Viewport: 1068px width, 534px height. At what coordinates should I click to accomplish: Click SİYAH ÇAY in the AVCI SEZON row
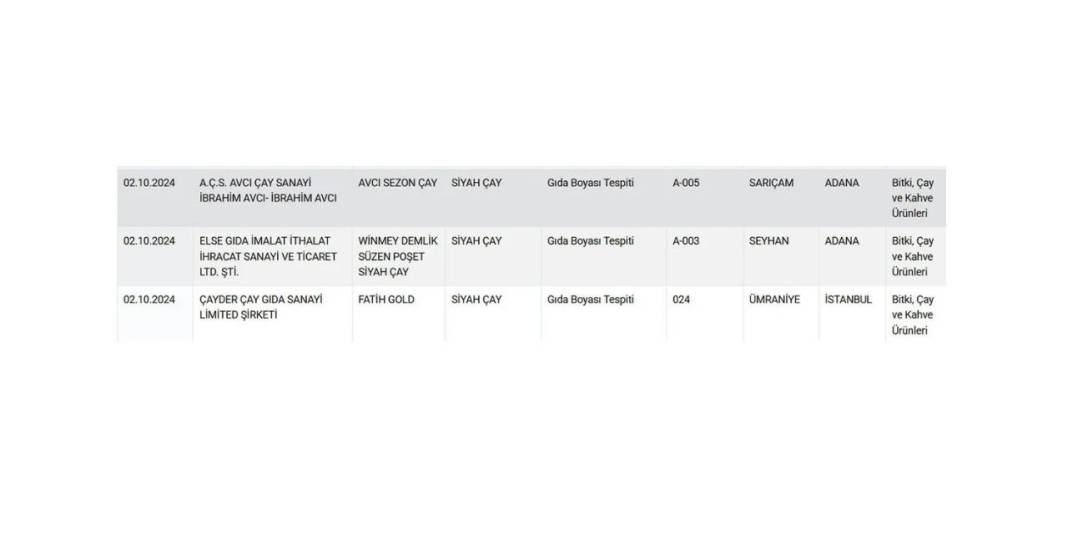(x=476, y=183)
